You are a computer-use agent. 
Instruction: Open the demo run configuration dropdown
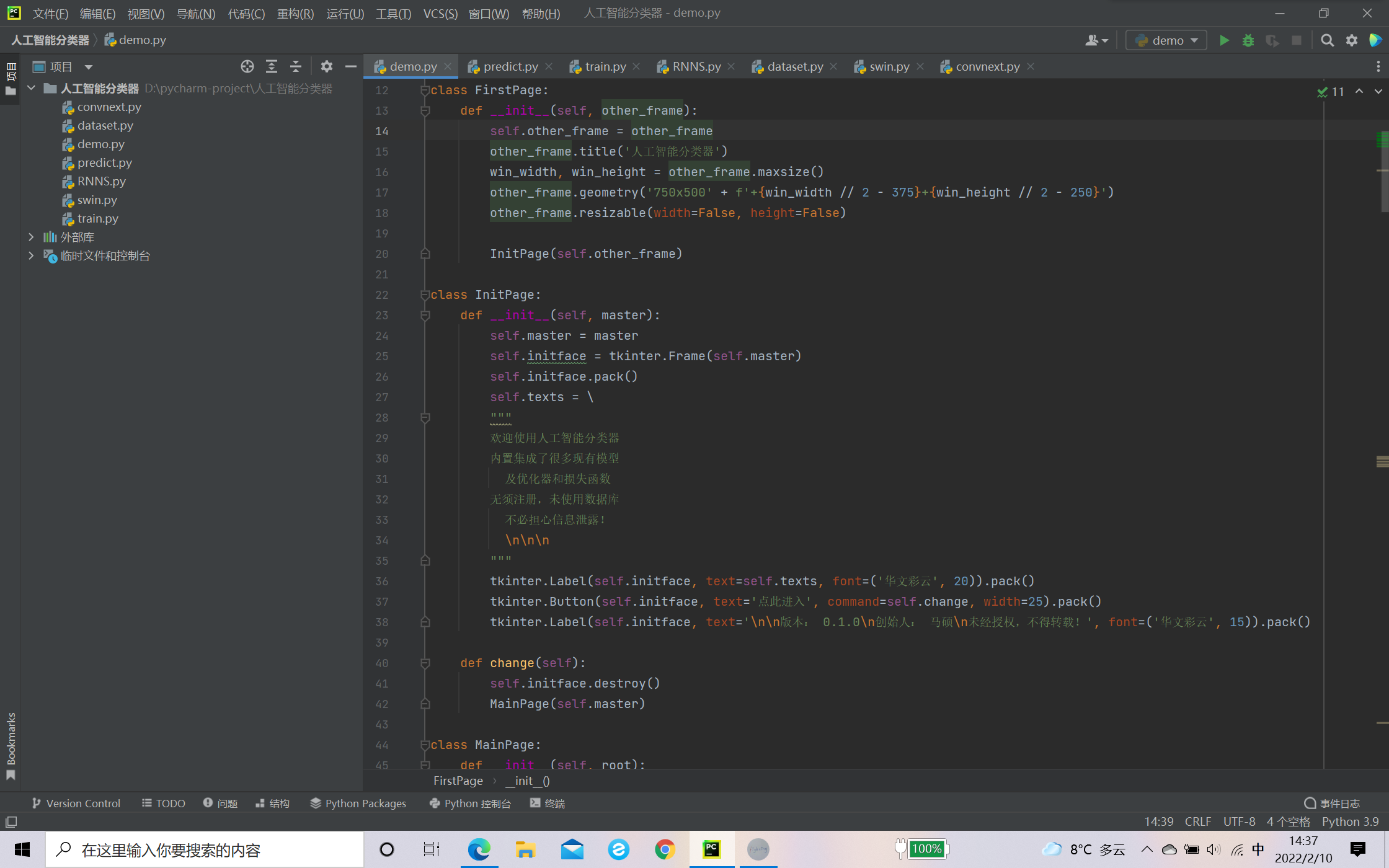(x=1166, y=40)
